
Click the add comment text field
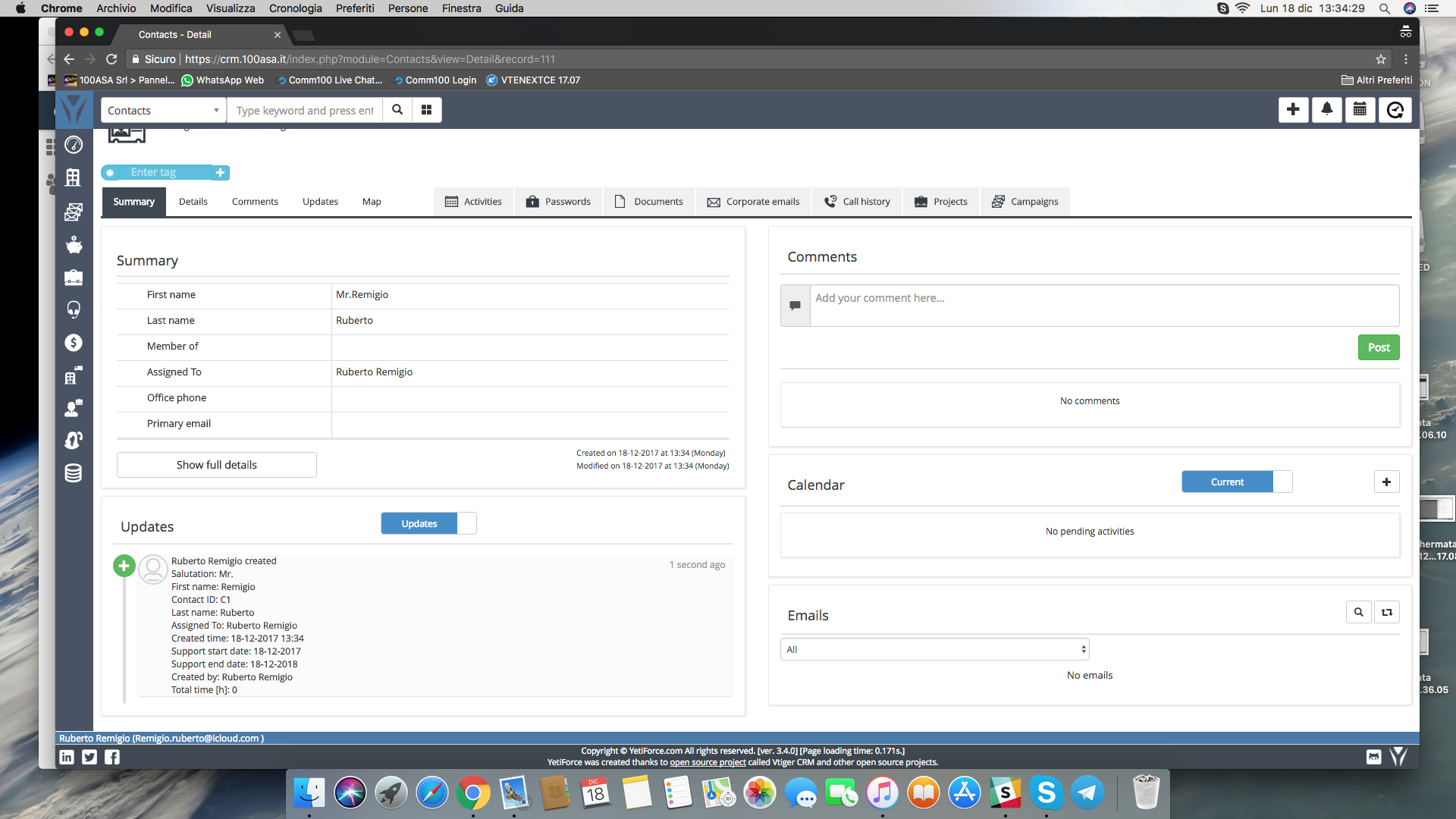click(1103, 305)
